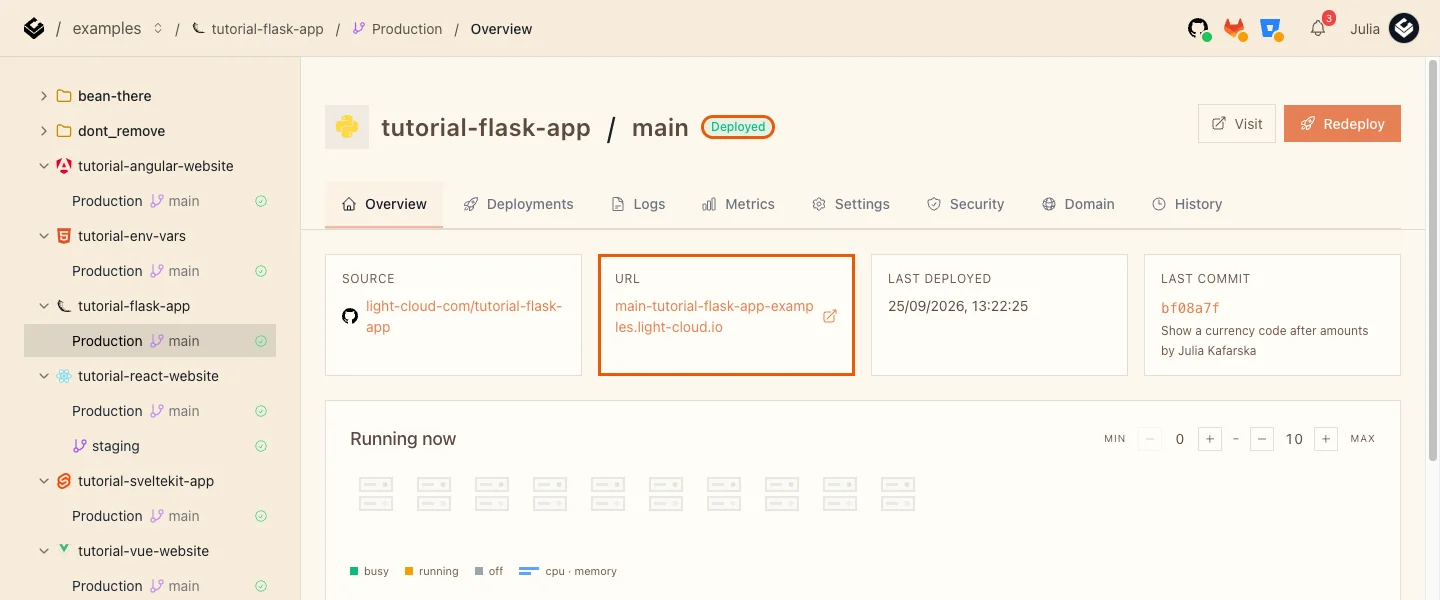The width and height of the screenshot is (1440, 600).
Task: Select the staging environment in sidebar
Action: click(x=150, y=446)
